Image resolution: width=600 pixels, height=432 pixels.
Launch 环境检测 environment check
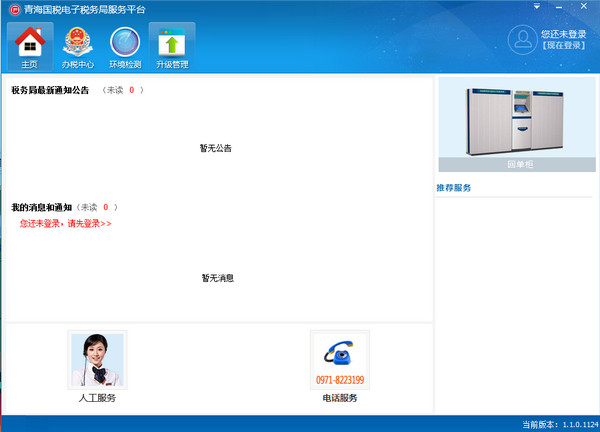point(125,44)
